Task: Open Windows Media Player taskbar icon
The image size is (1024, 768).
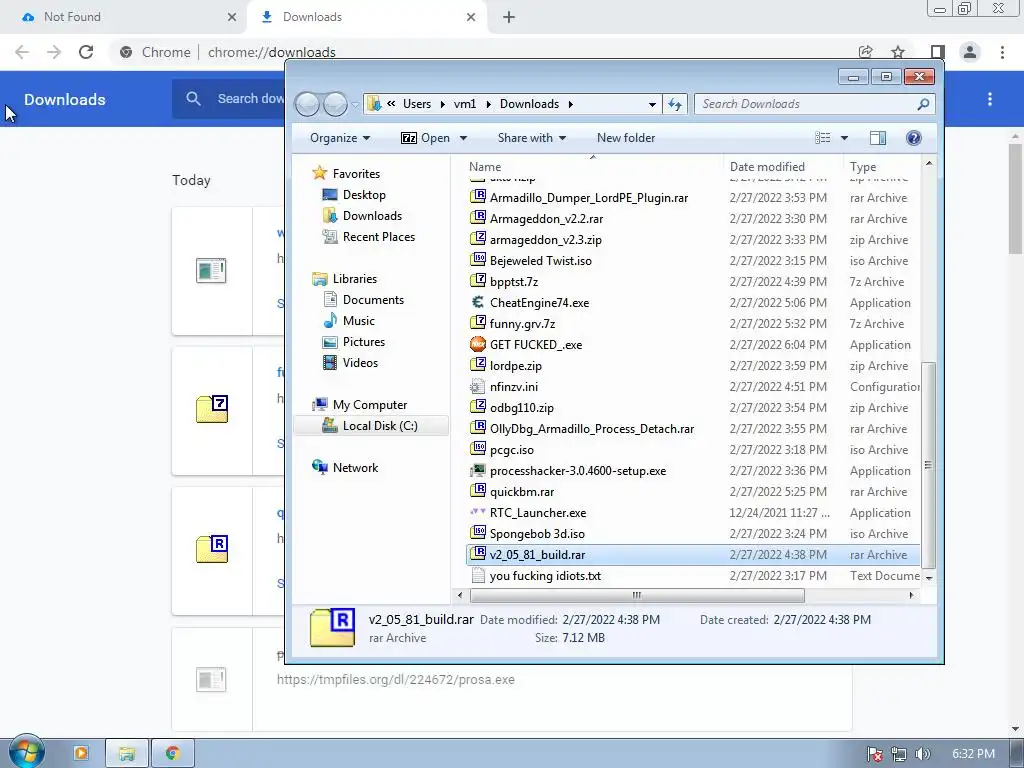Action: click(x=81, y=753)
